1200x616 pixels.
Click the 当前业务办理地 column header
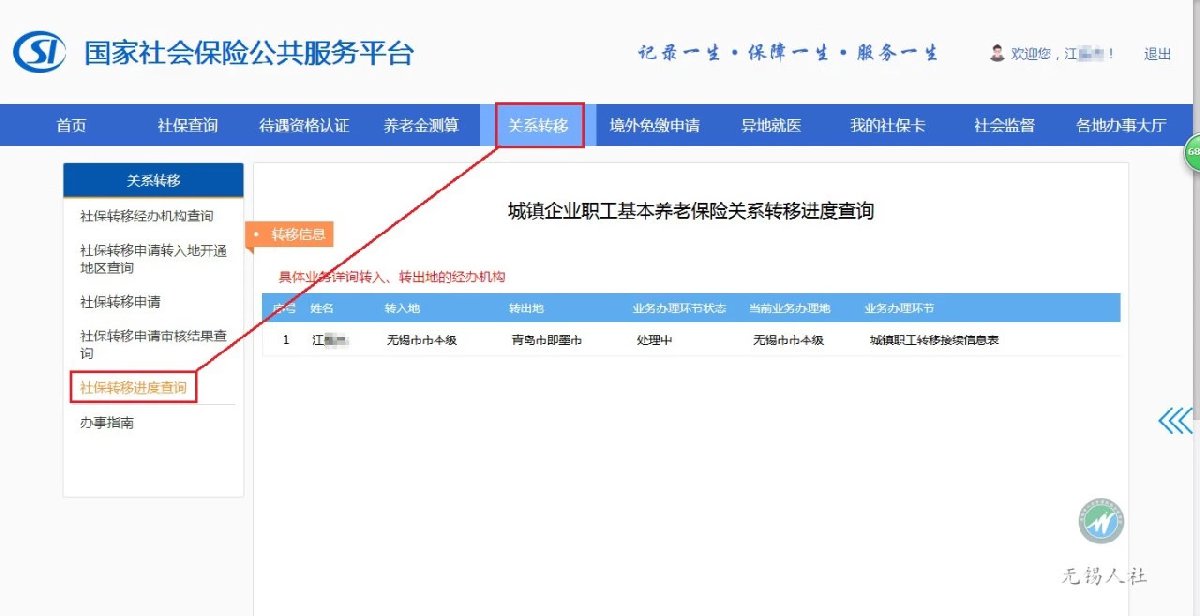coord(790,308)
